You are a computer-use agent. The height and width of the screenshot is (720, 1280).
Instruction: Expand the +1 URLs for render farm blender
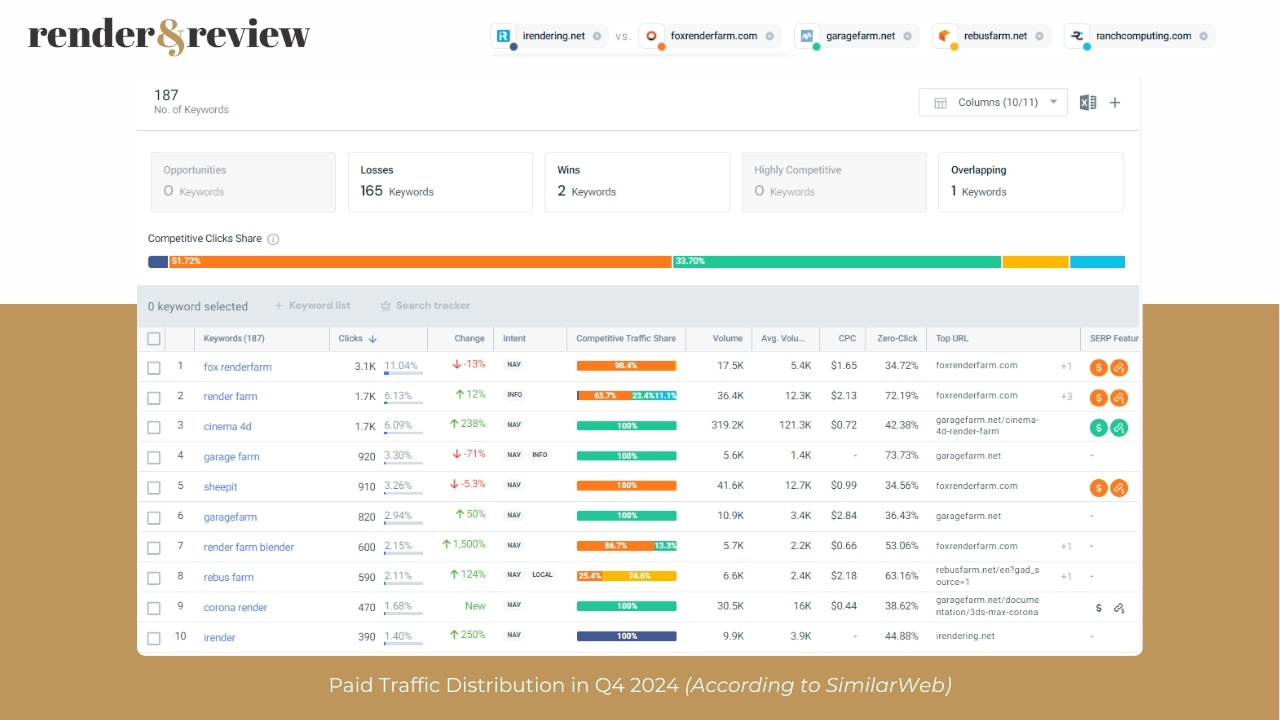tap(1066, 546)
